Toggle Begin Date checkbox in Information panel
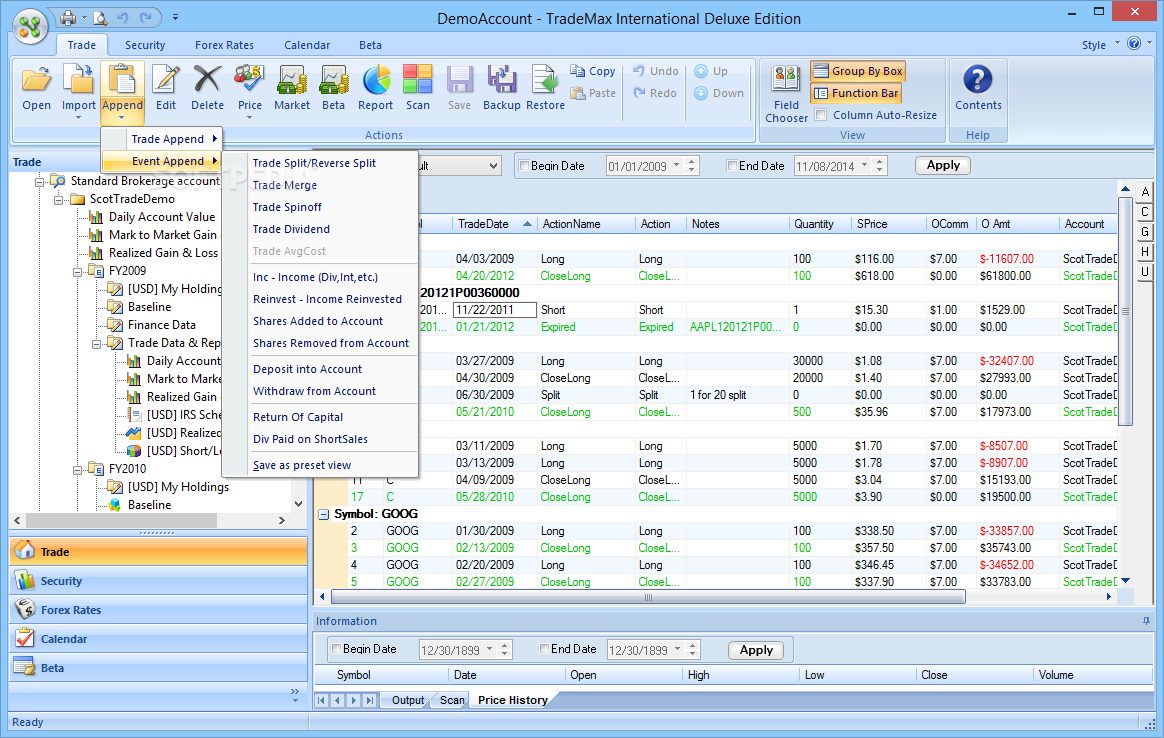The image size is (1164, 738). 336,649
